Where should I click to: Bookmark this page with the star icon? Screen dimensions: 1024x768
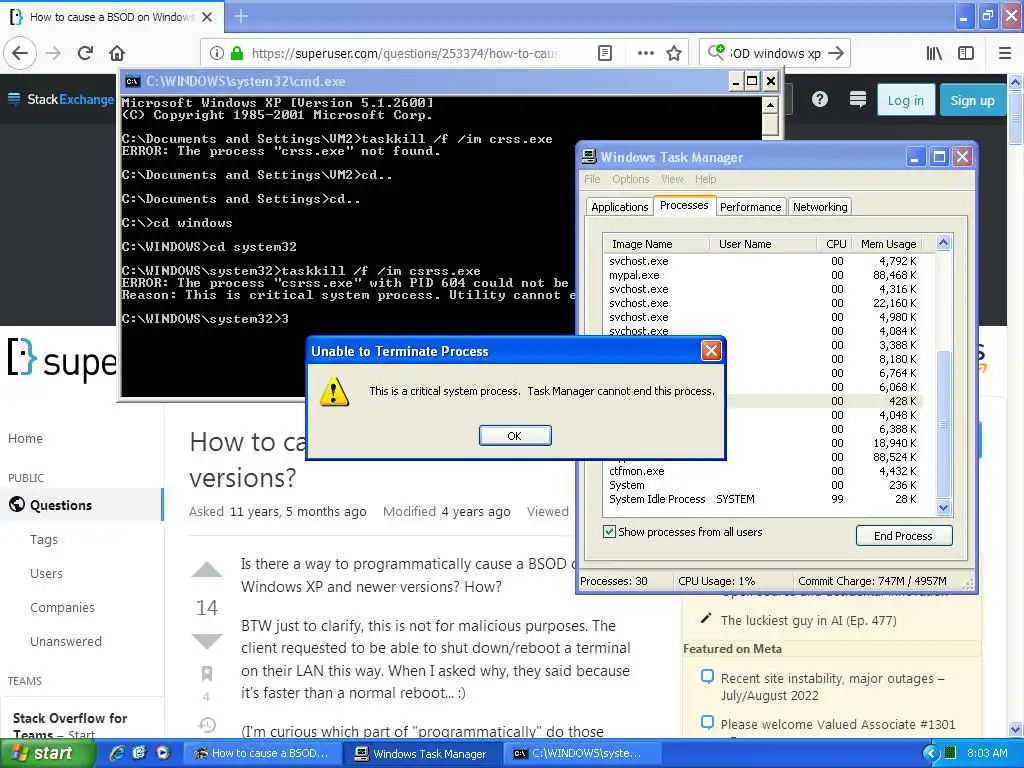click(x=674, y=54)
